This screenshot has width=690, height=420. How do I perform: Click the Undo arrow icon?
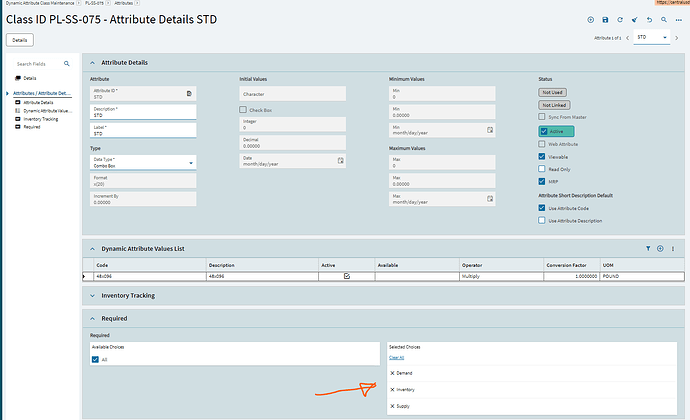click(x=649, y=20)
